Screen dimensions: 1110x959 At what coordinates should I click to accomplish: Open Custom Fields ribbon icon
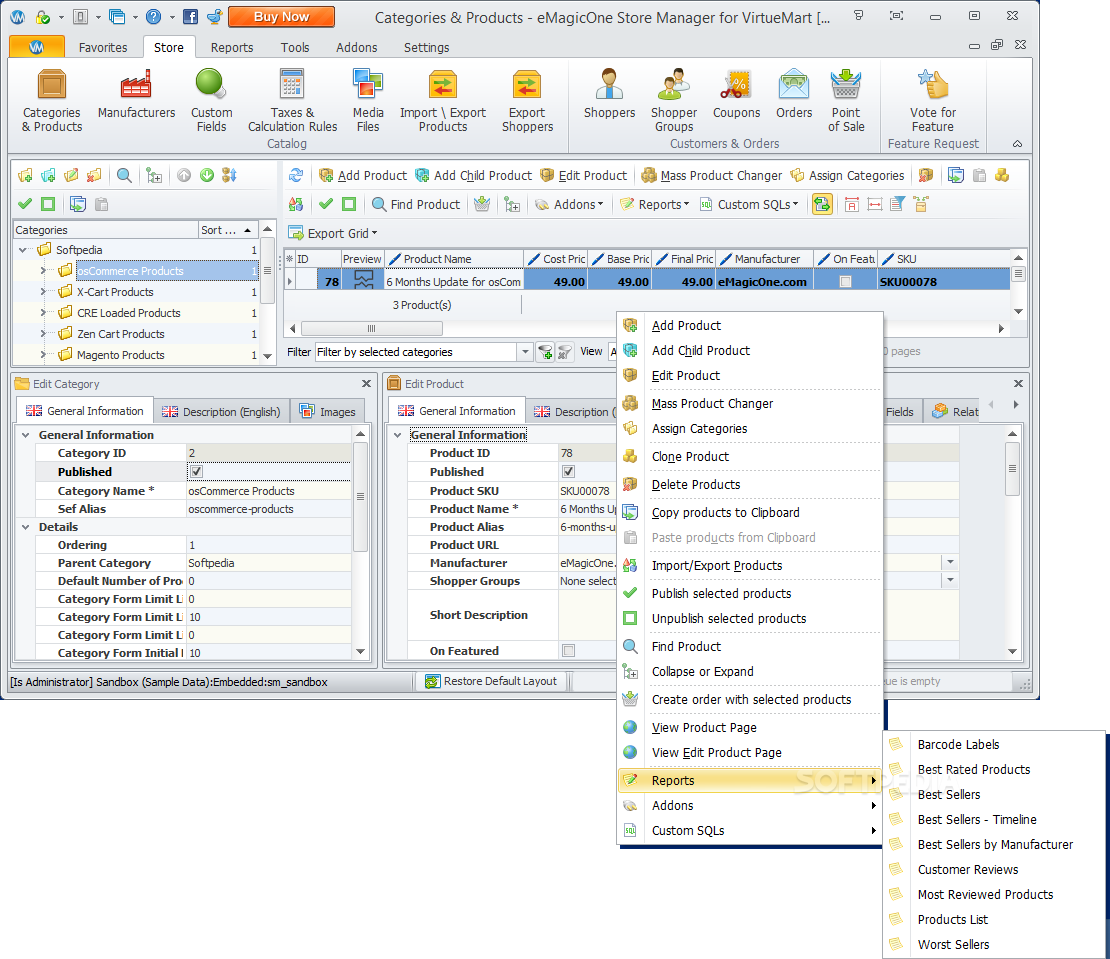(x=211, y=101)
